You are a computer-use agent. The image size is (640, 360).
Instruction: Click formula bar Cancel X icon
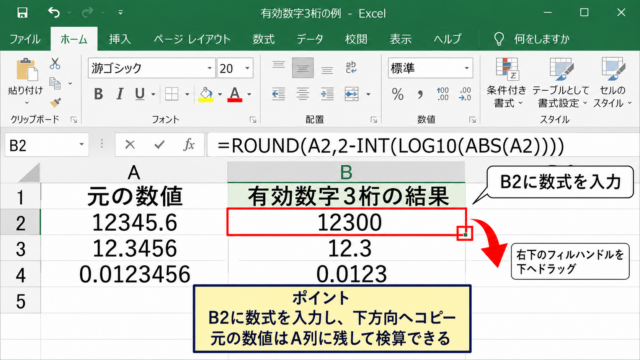click(x=130, y=144)
